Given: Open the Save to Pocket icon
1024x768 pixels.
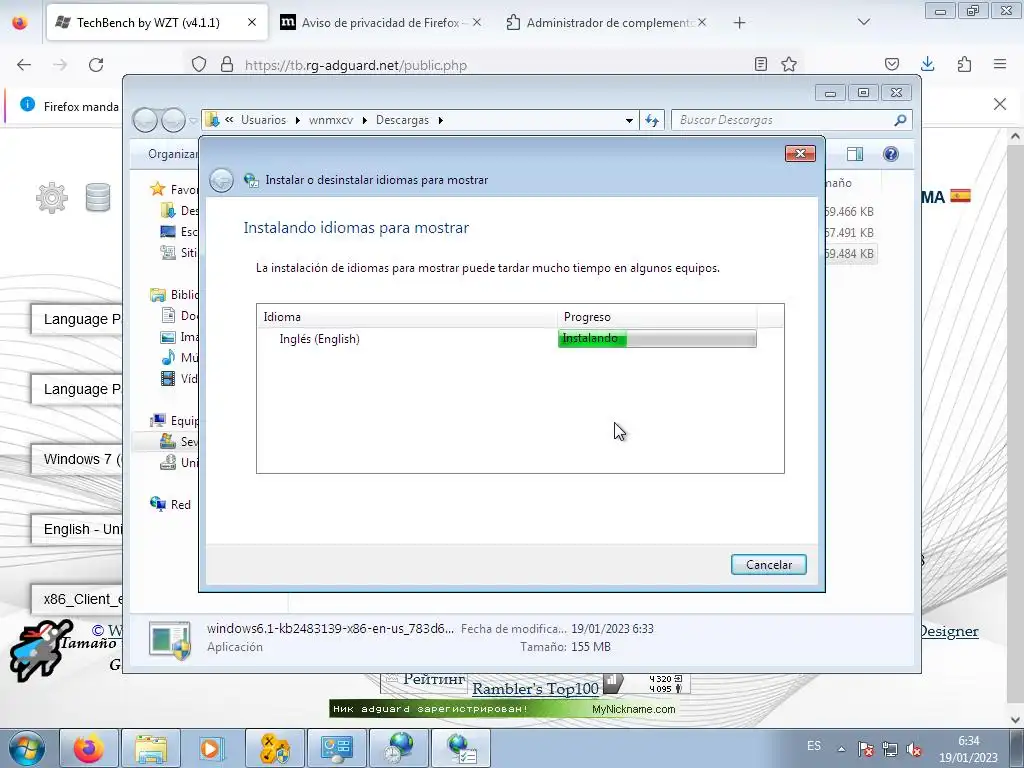Looking at the screenshot, I should pyautogui.click(x=891, y=64).
